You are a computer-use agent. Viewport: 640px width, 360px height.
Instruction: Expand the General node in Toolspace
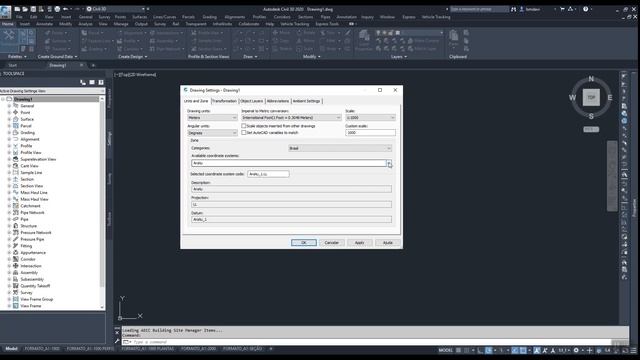coord(9,106)
